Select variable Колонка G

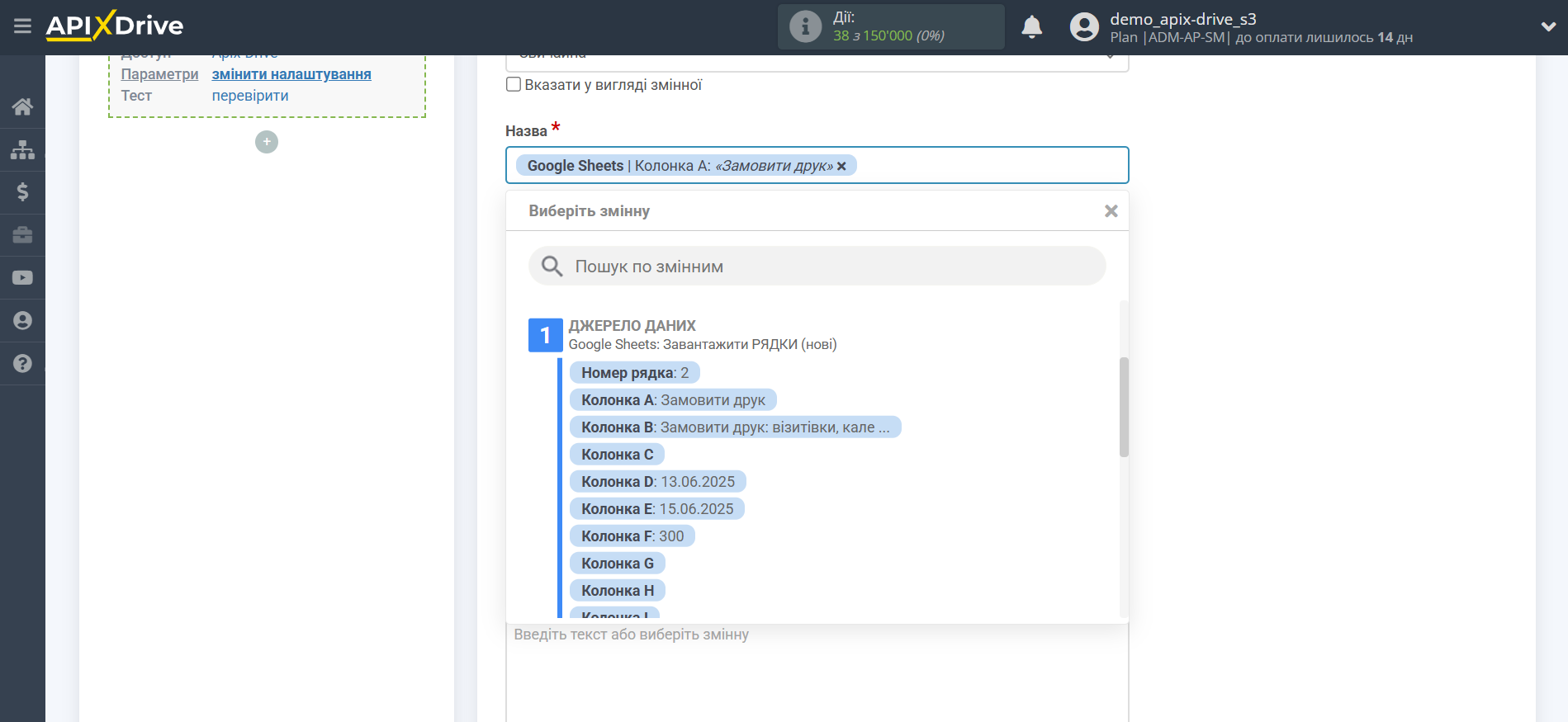[x=617, y=564]
